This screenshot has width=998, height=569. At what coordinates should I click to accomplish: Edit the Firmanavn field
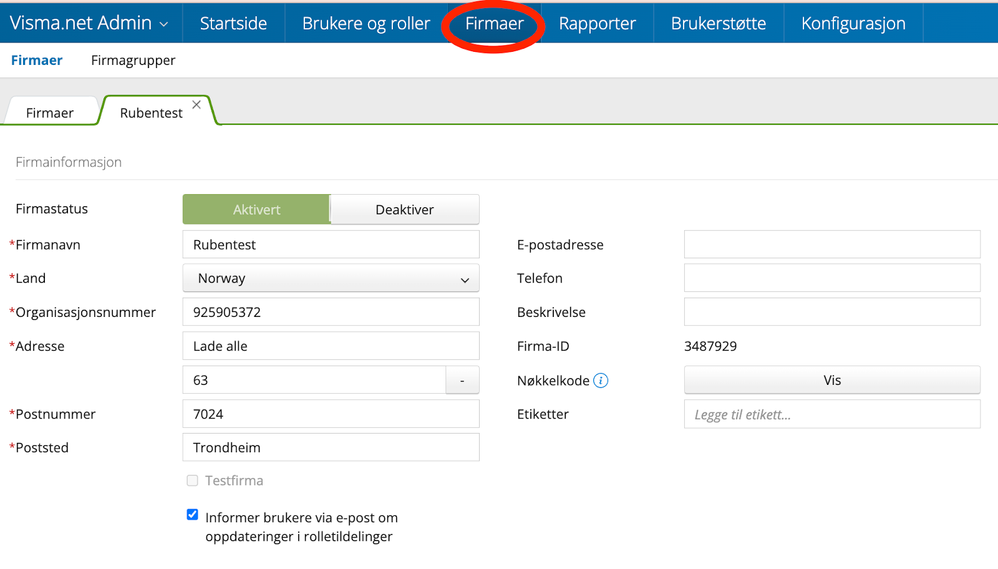click(x=331, y=244)
